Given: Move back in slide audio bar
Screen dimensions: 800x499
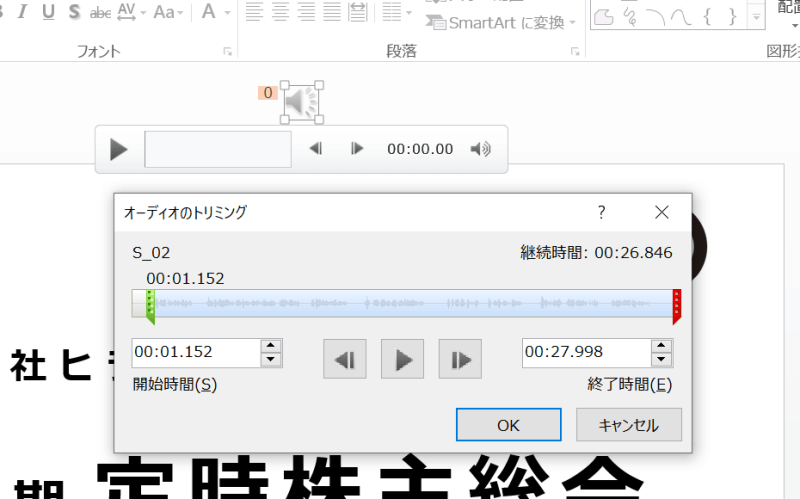Looking at the screenshot, I should pyautogui.click(x=316, y=148).
